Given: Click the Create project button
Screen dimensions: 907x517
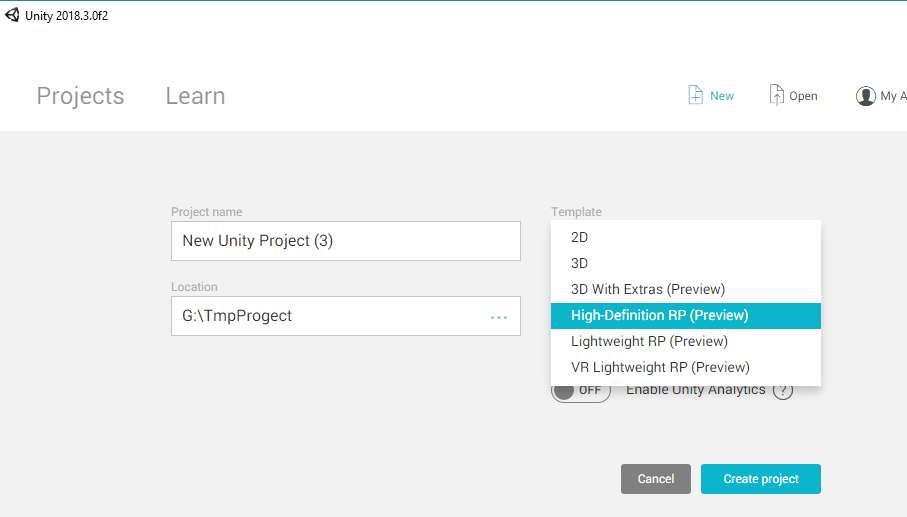Looking at the screenshot, I should point(761,479).
